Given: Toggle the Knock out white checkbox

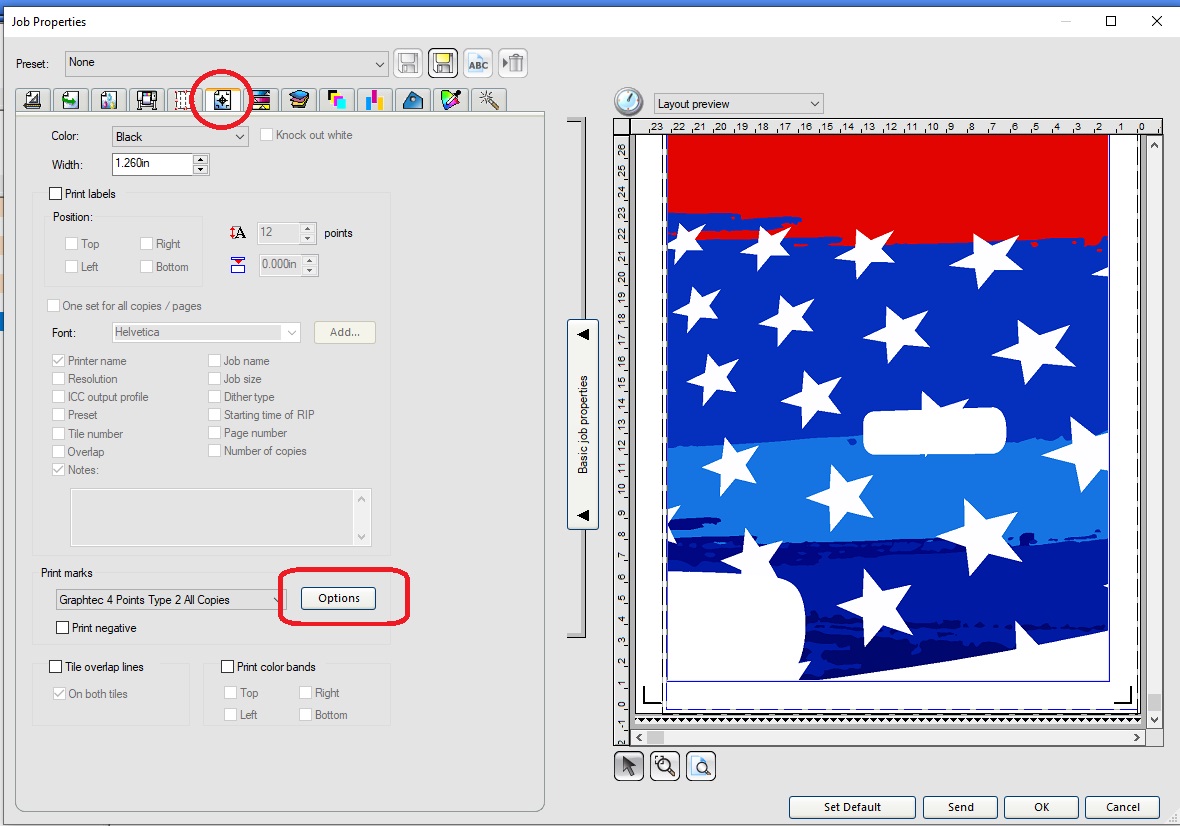Looking at the screenshot, I should tap(266, 135).
